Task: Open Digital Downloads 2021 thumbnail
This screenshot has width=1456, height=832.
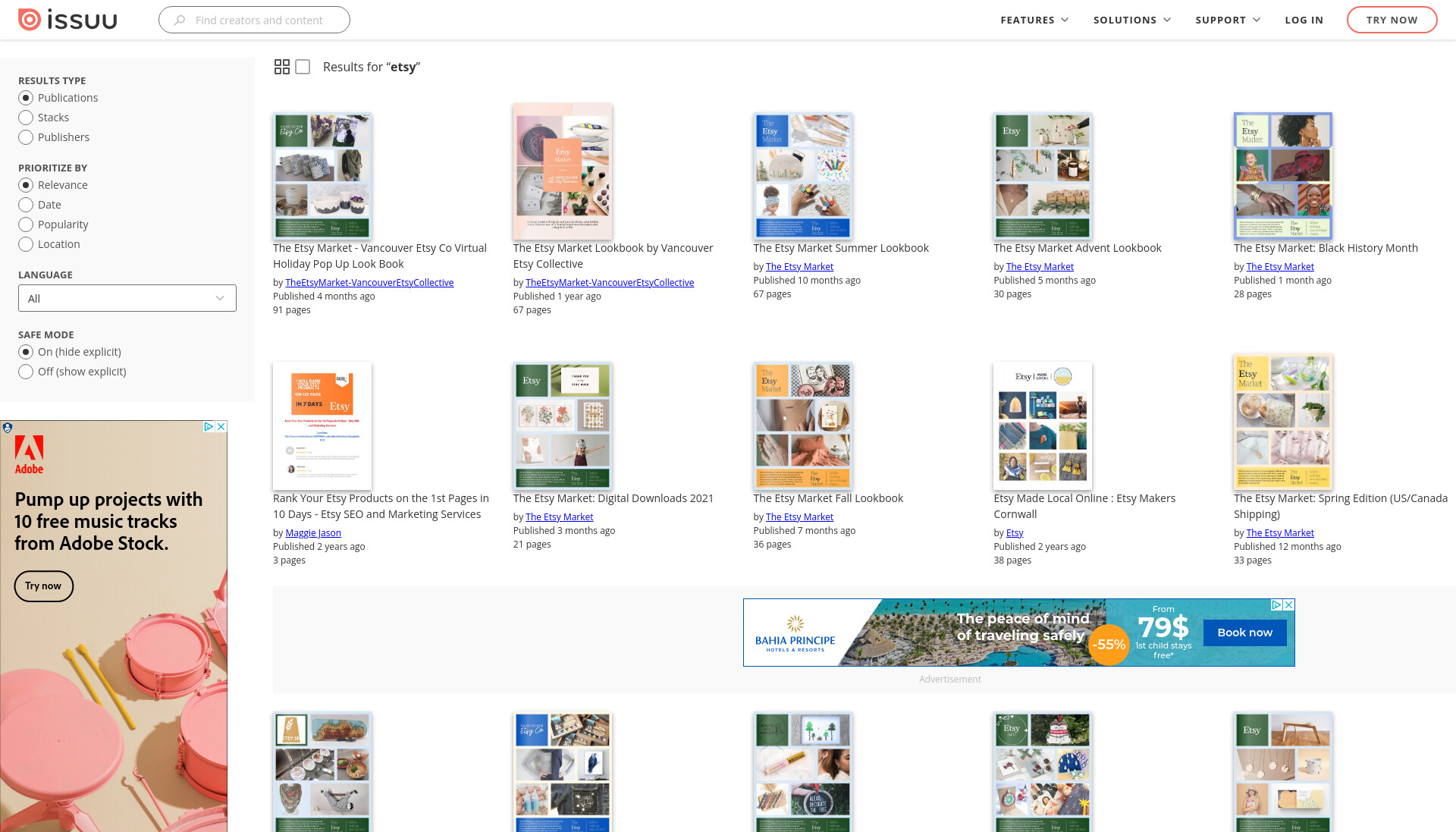Action: pyautogui.click(x=563, y=425)
